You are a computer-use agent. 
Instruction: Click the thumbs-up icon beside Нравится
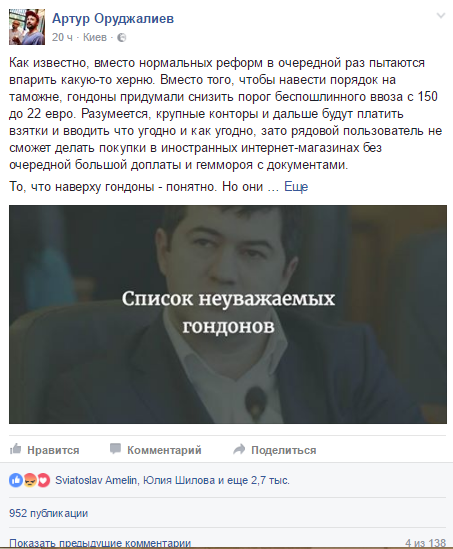click(15, 449)
